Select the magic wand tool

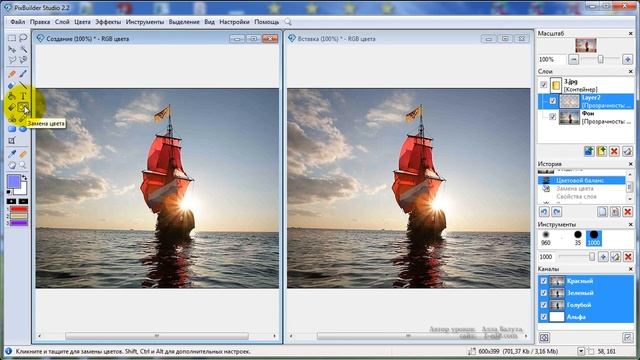pos(23,49)
